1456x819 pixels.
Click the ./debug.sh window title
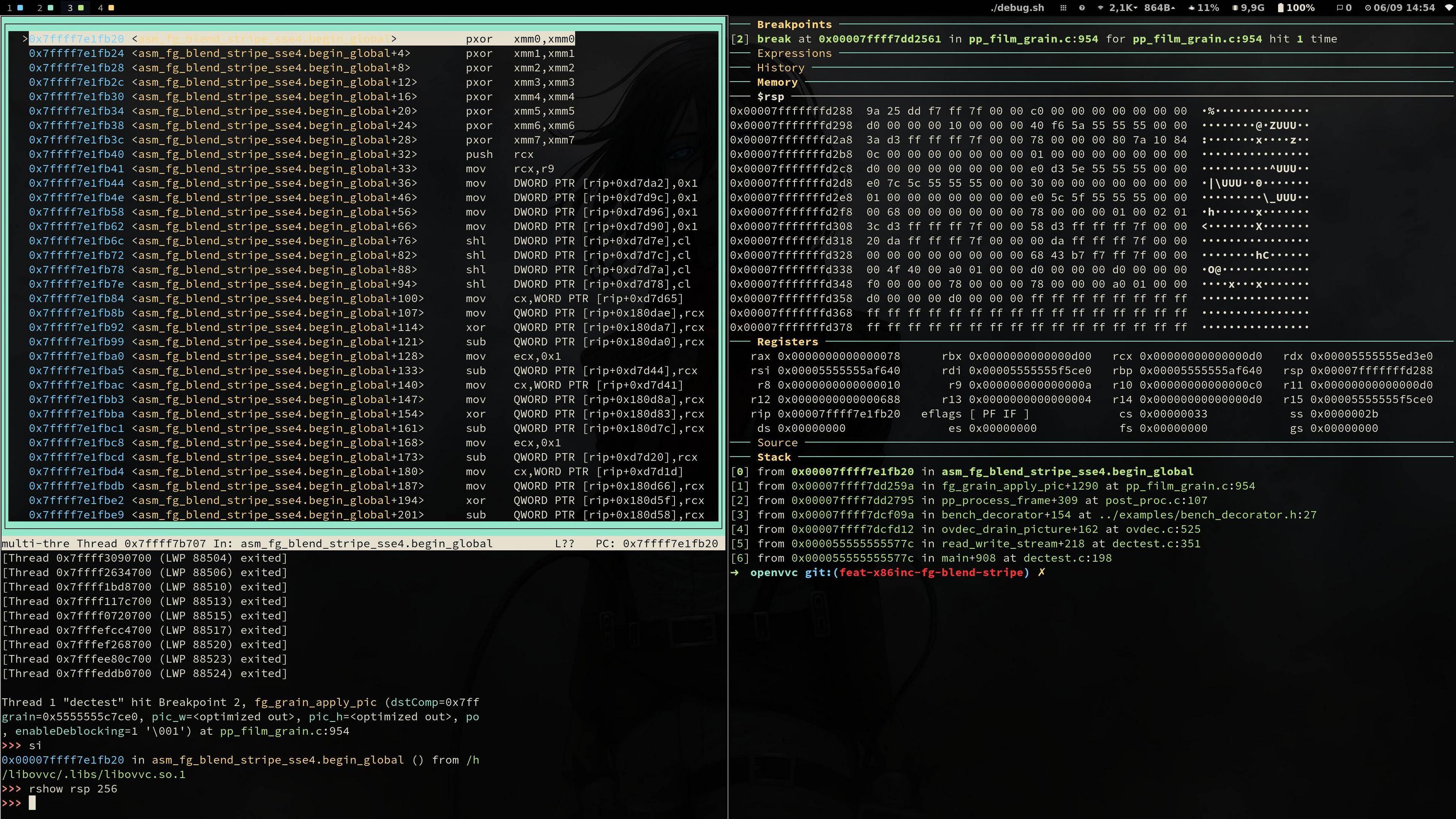pos(1017,7)
